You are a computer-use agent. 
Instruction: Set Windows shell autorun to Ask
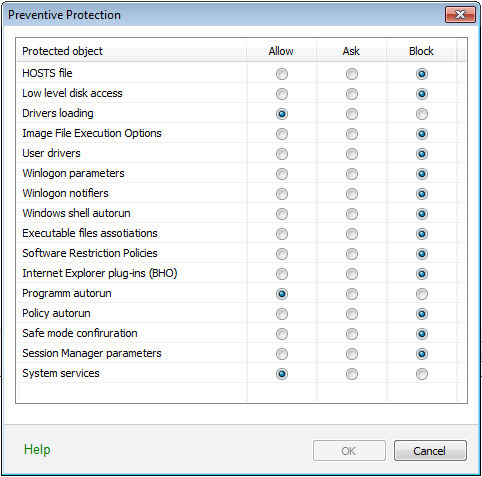(x=352, y=214)
